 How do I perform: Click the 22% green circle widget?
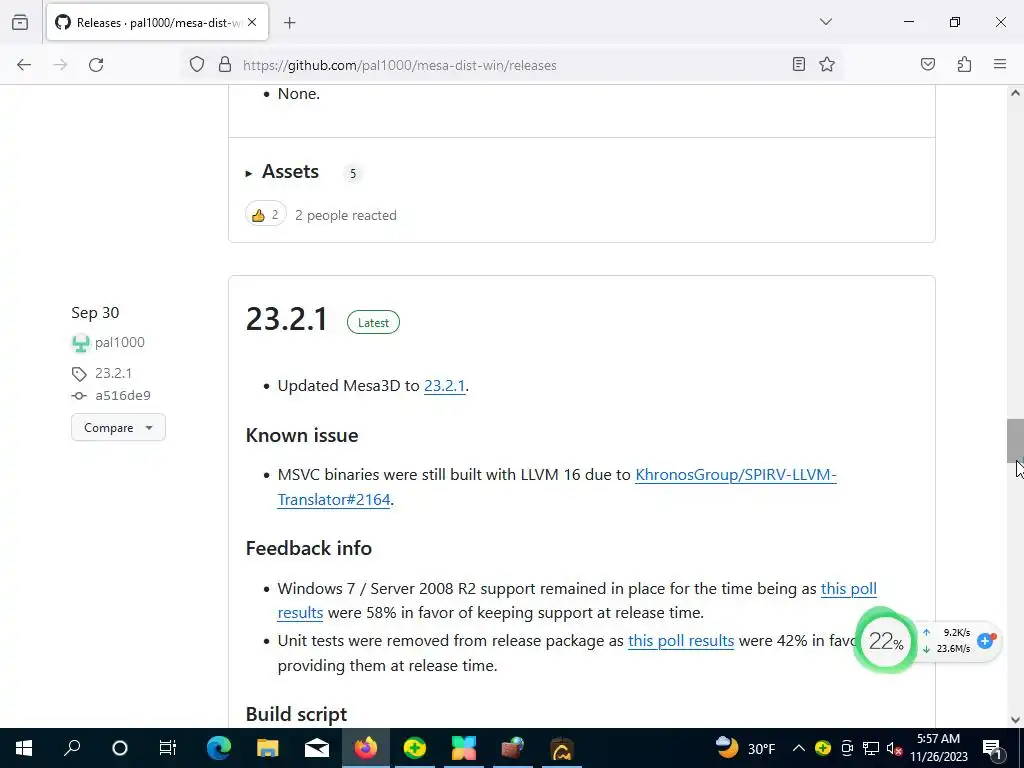[x=886, y=641]
